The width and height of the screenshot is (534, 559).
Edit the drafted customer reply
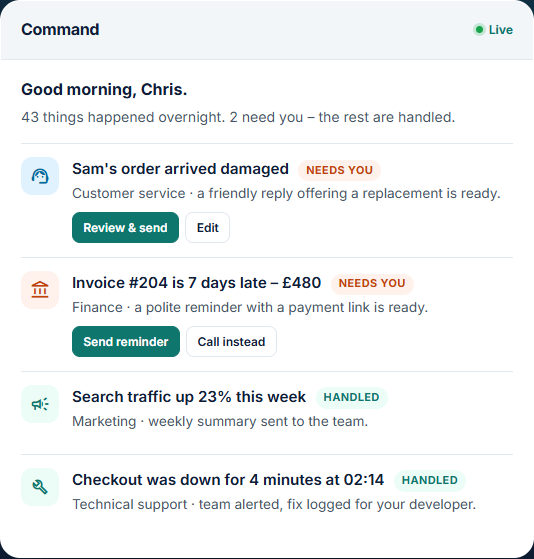pos(207,227)
